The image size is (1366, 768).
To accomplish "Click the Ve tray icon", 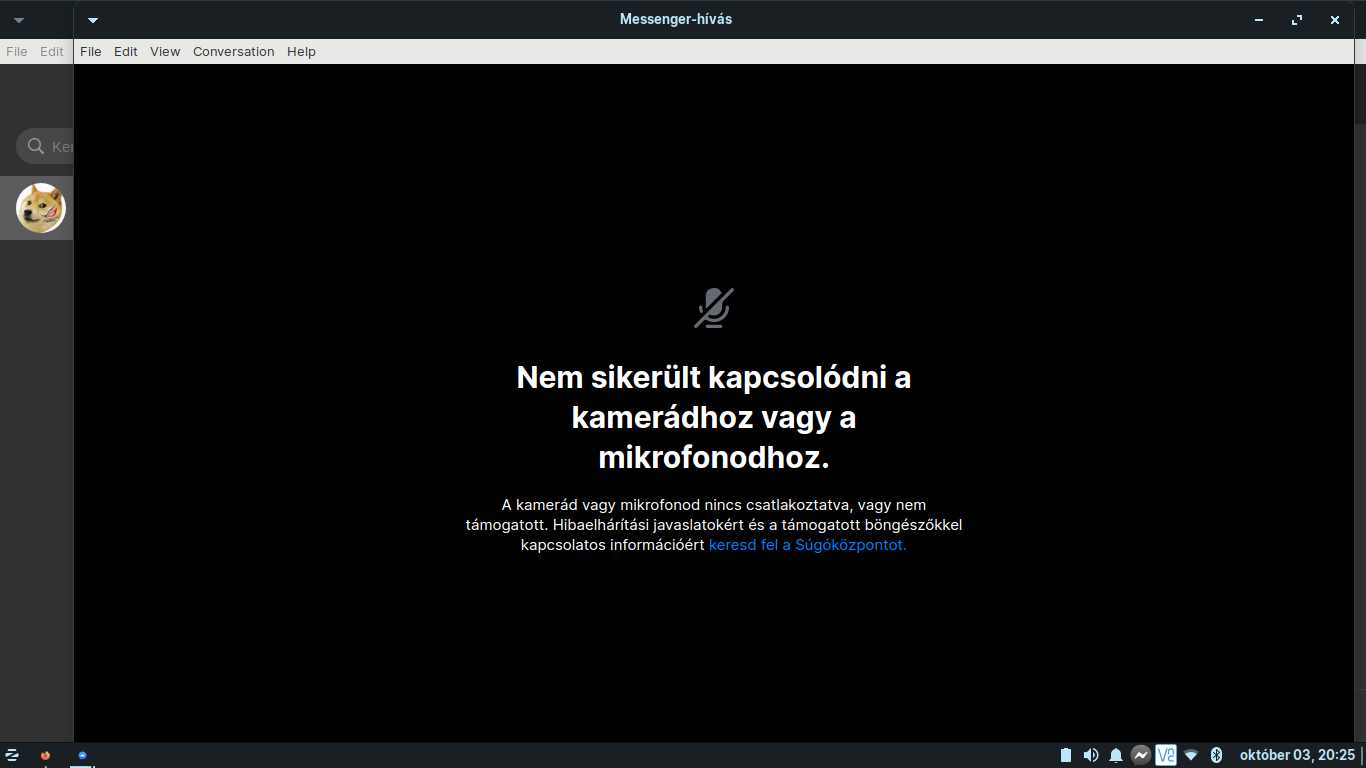I will pos(1165,754).
